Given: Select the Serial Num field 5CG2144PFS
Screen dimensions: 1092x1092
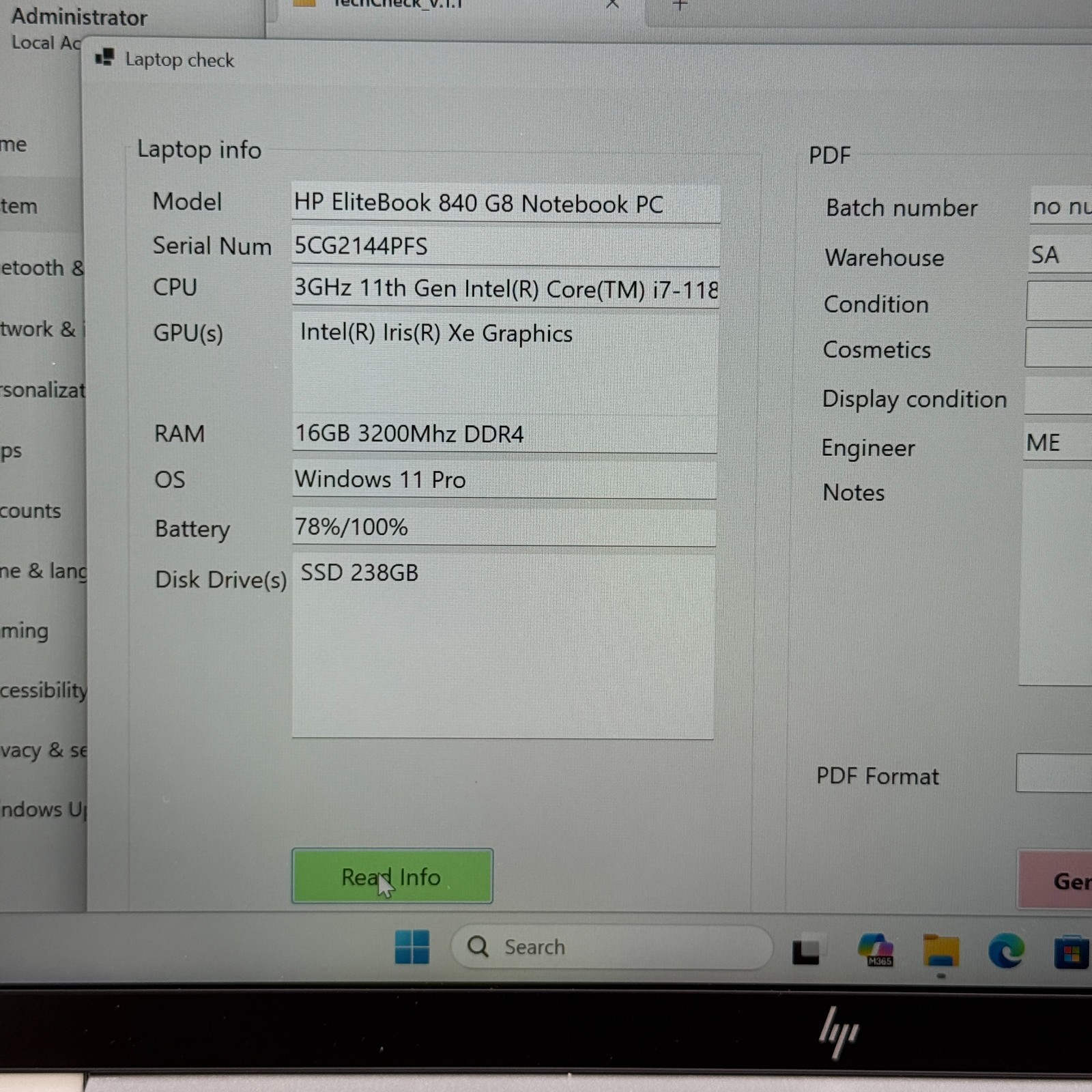Looking at the screenshot, I should pos(505,246).
